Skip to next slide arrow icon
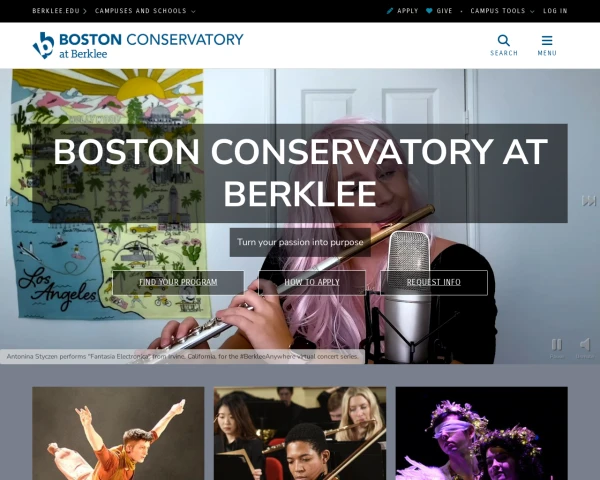This screenshot has height=480, width=600. pos(589,201)
